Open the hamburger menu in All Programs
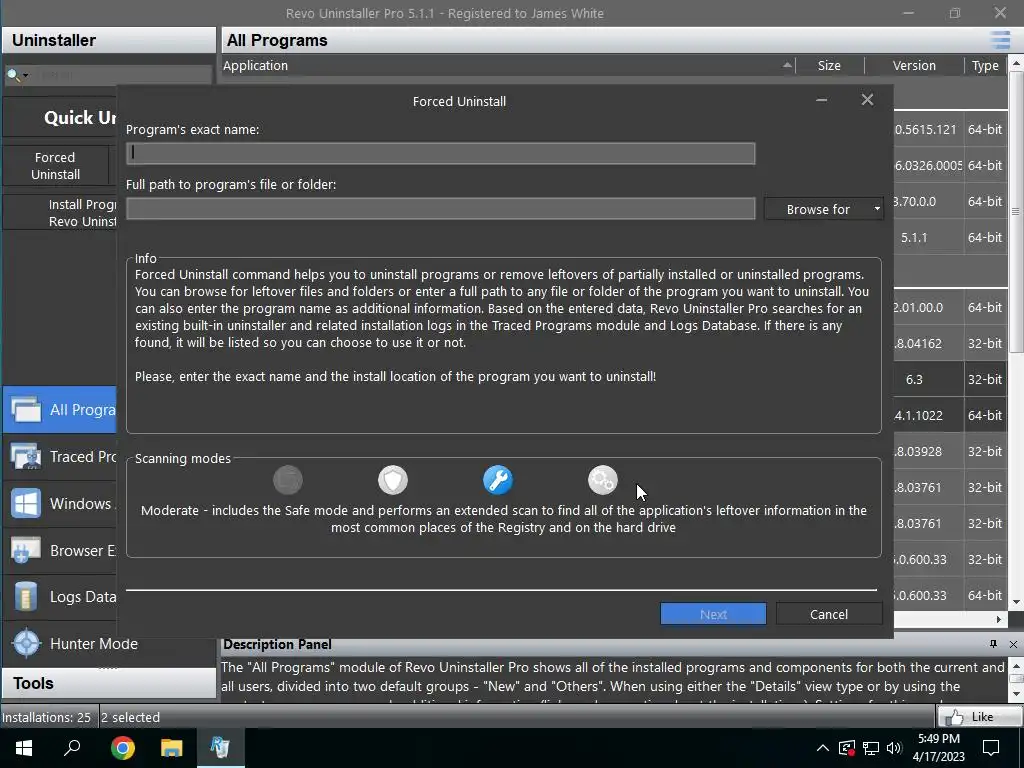This screenshot has height=768, width=1024. 1000,40
